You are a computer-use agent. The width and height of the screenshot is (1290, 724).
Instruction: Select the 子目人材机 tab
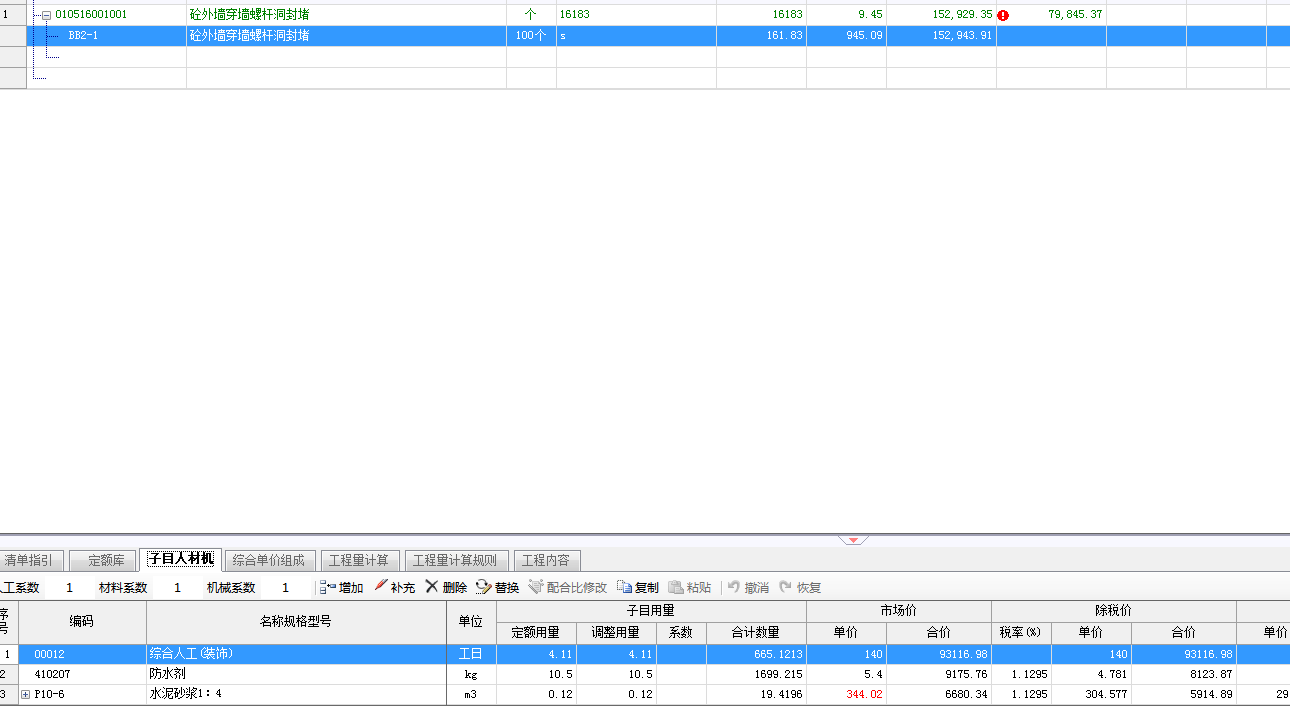(180, 559)
